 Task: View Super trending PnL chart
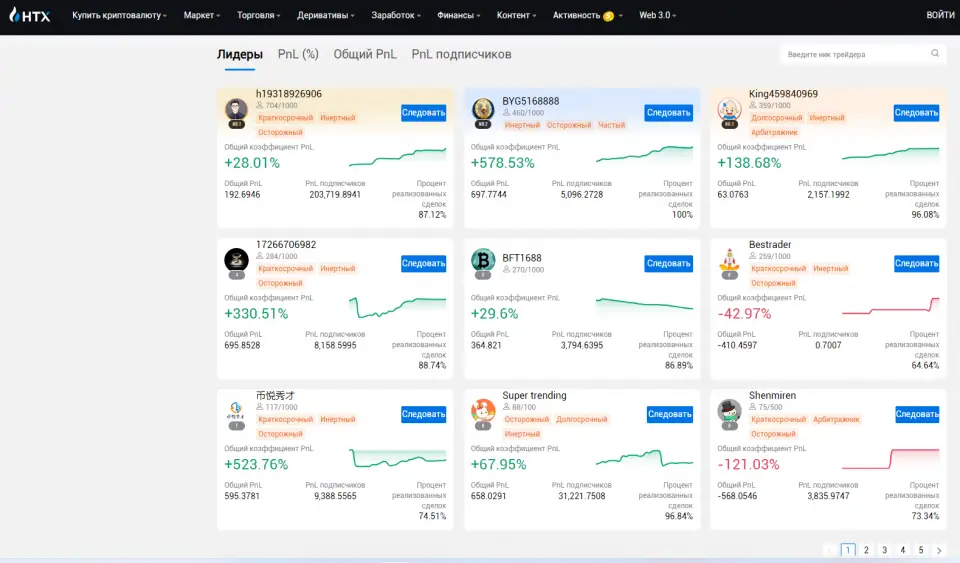coord(644,458)
